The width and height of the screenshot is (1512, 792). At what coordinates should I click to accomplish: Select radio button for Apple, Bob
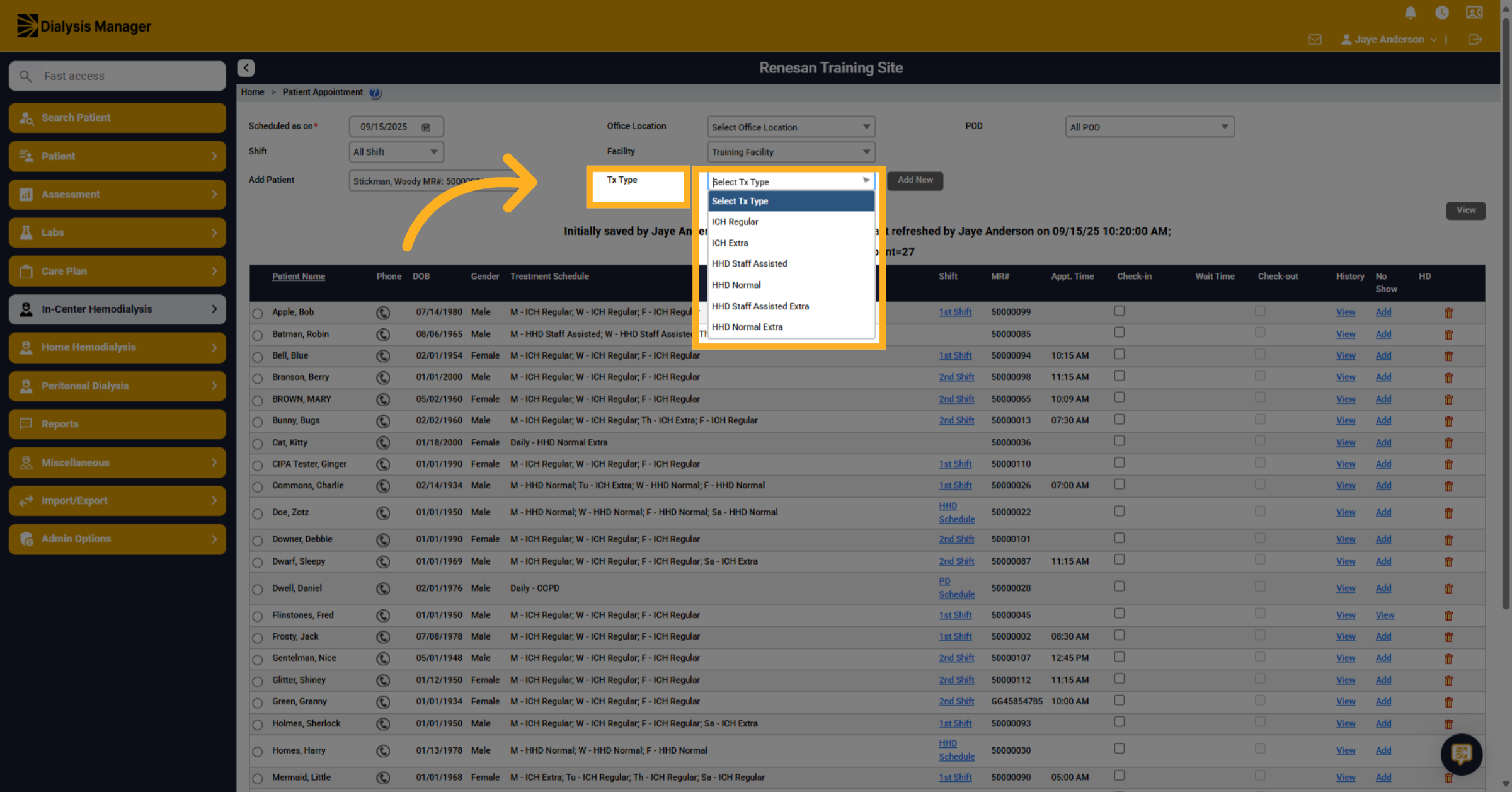click(258, 313)
